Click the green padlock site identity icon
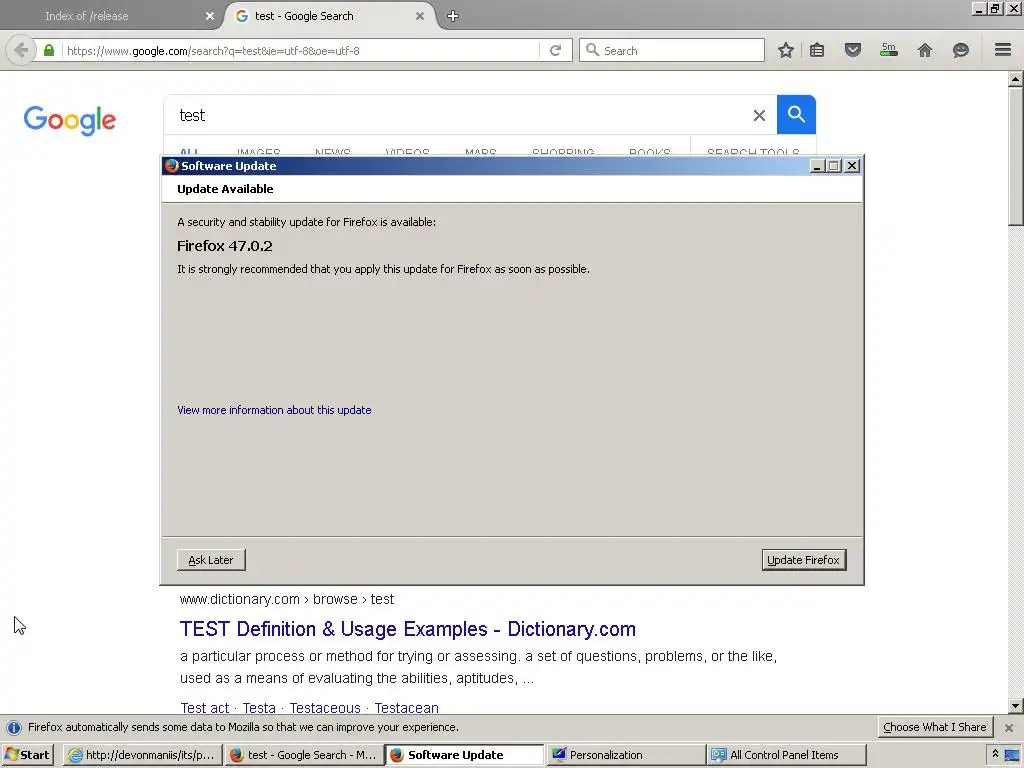This screenshot has width=1024, height=768. click(x=49, y=50)
